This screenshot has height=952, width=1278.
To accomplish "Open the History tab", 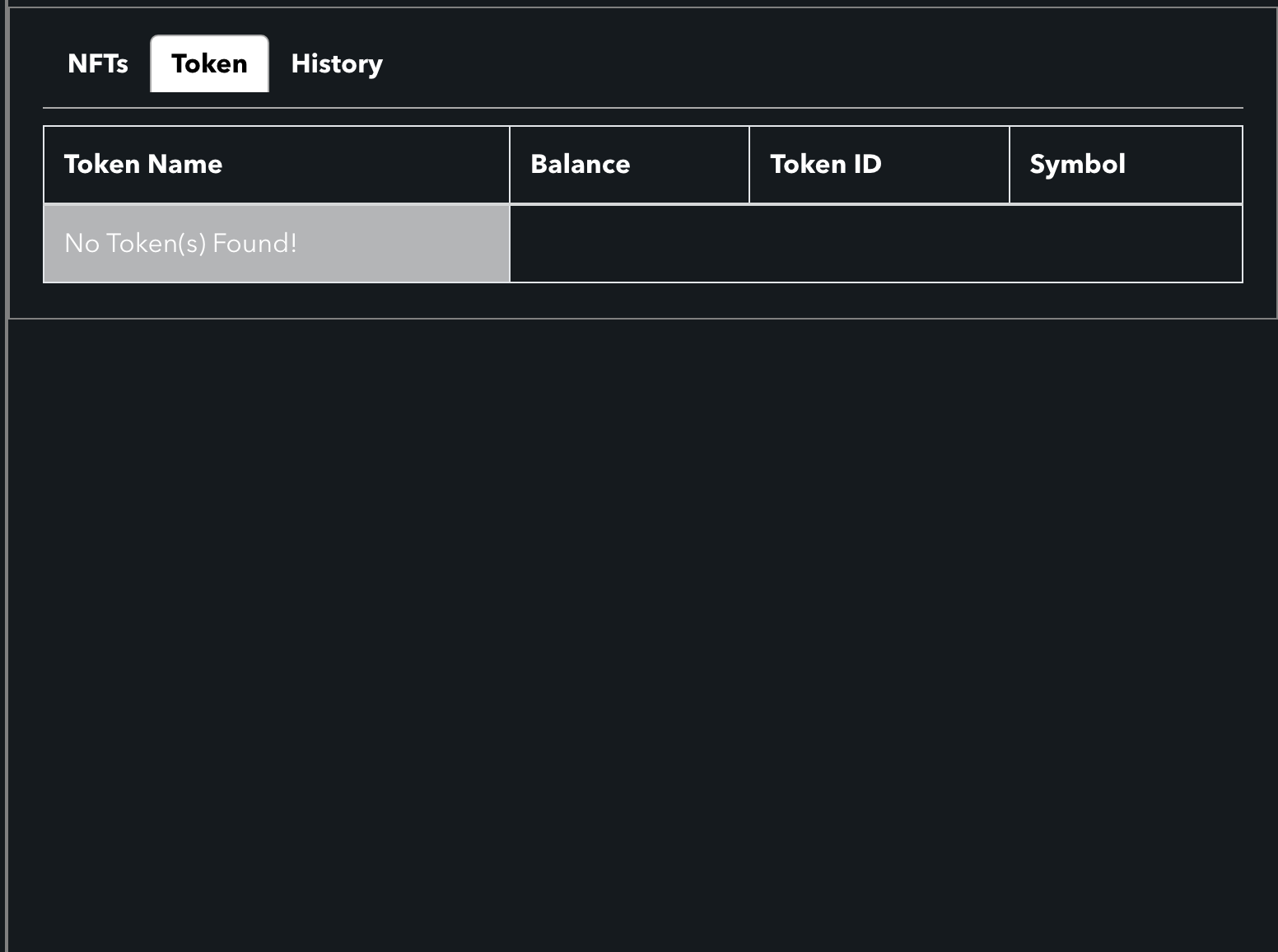I will (x=337, y=63).
